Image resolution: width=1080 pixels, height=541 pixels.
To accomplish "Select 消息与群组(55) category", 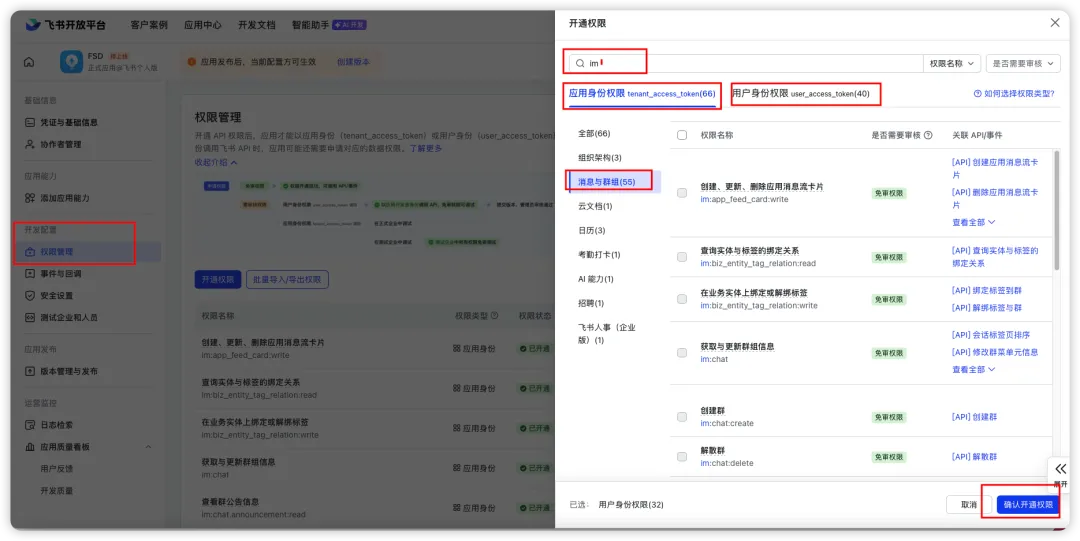I will pos(606,182).
